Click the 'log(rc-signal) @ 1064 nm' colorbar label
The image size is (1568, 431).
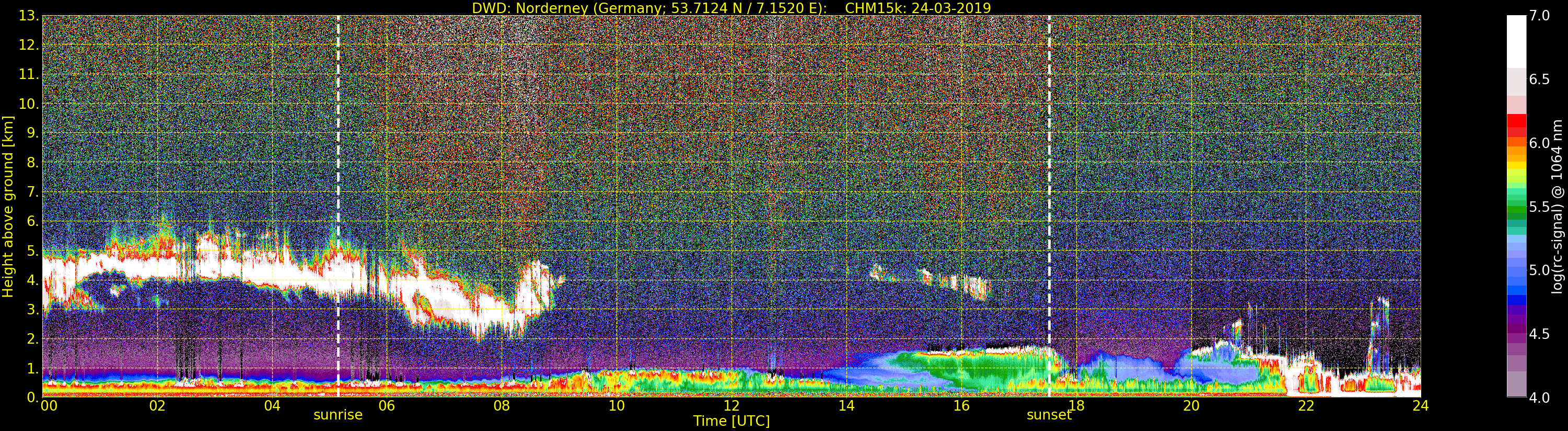coord(1558,207)
